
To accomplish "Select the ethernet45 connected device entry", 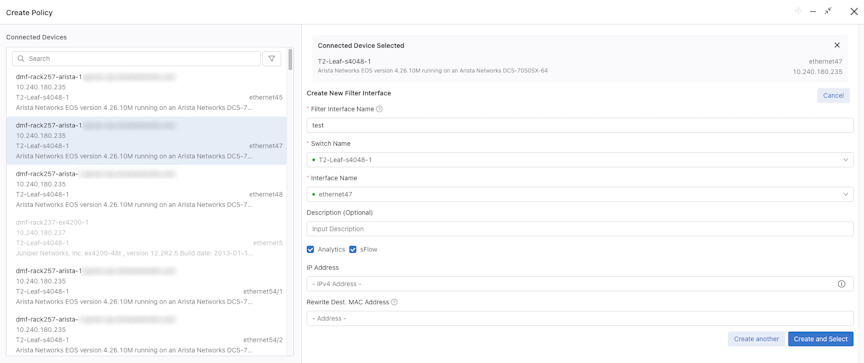I will (x=147, y=92).
